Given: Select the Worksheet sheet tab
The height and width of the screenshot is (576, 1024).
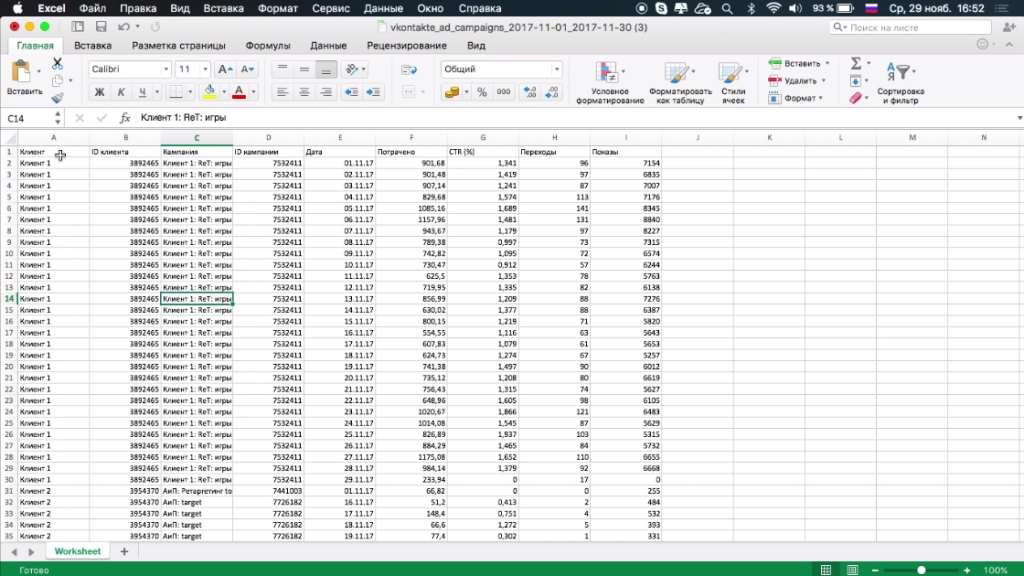Looking at the screenshot, I should click(x=78, y=551).
